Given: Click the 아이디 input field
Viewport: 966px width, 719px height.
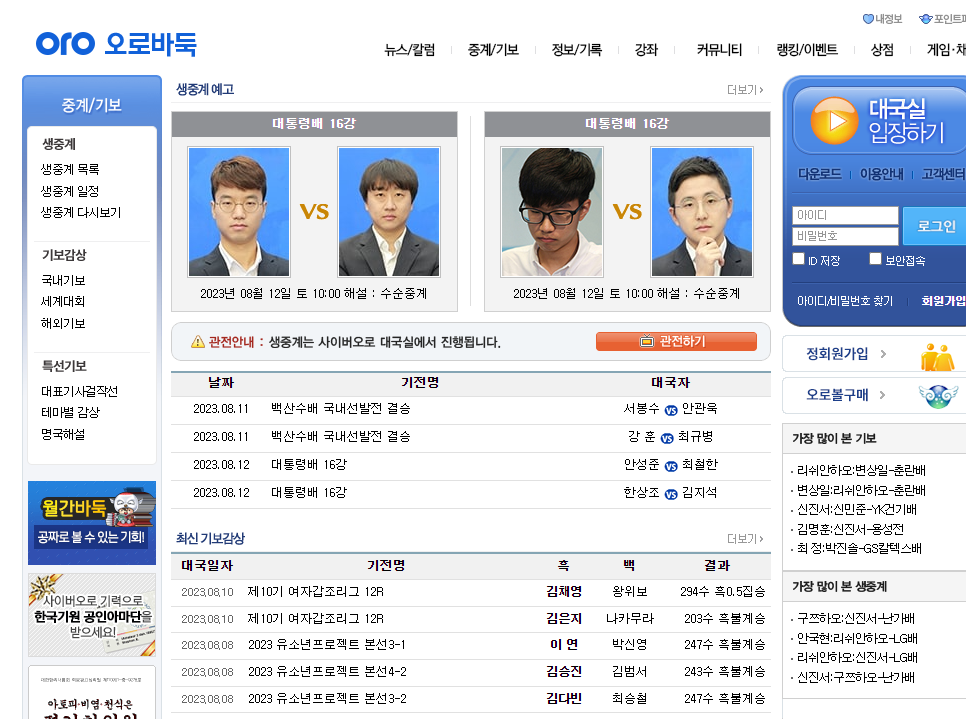Looking at the screenshot, I should pos(843,213).
